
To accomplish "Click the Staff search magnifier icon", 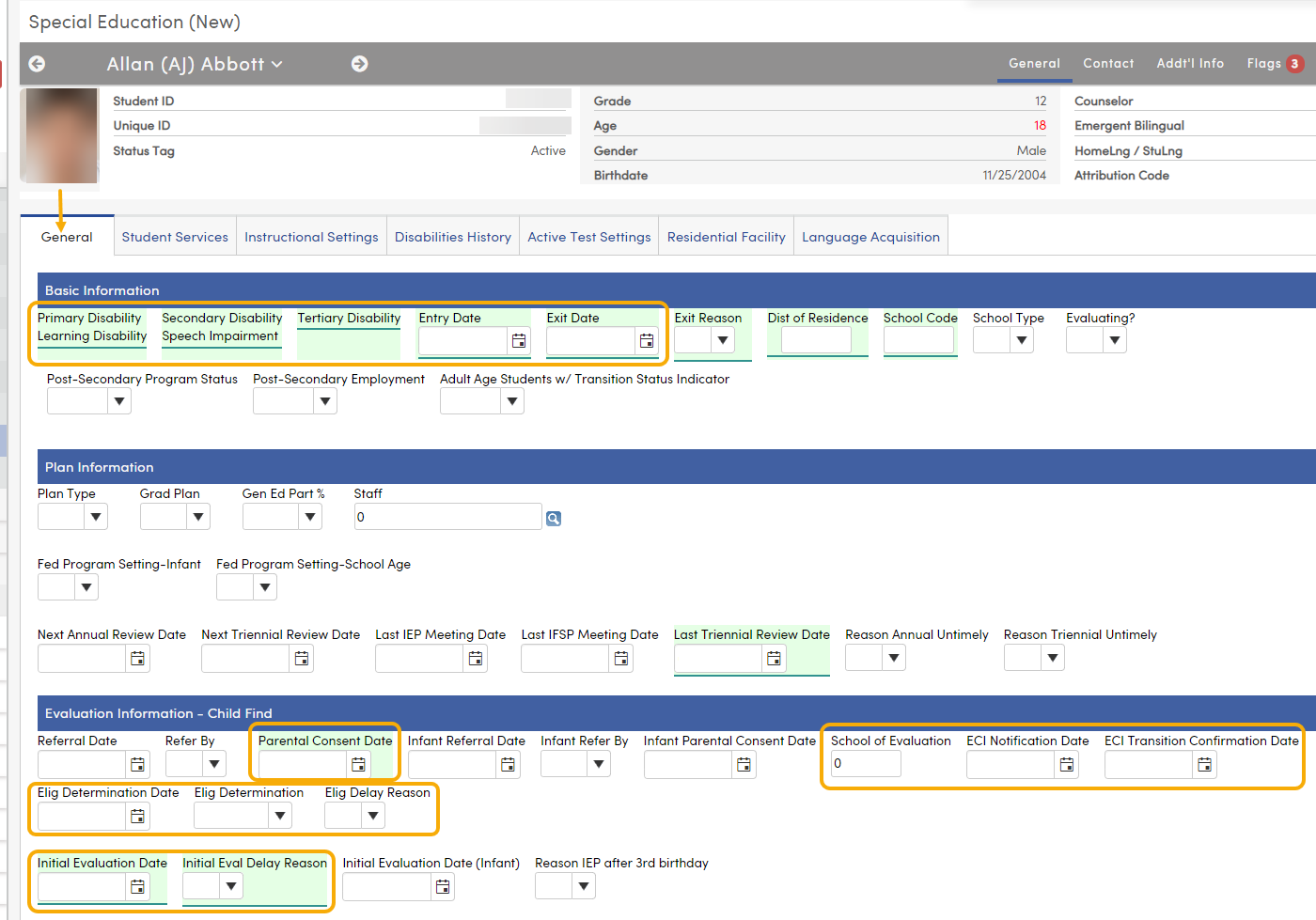I will coord(553,516).
